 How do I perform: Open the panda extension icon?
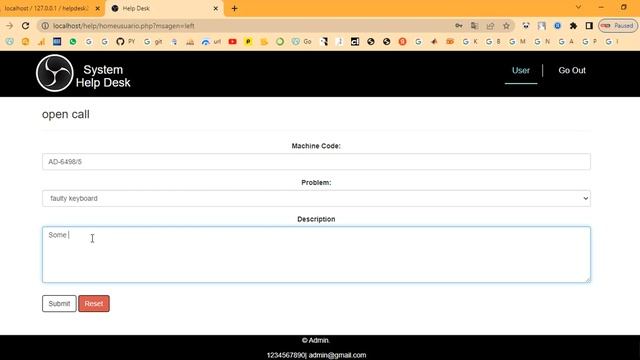(x=526, y=26)
